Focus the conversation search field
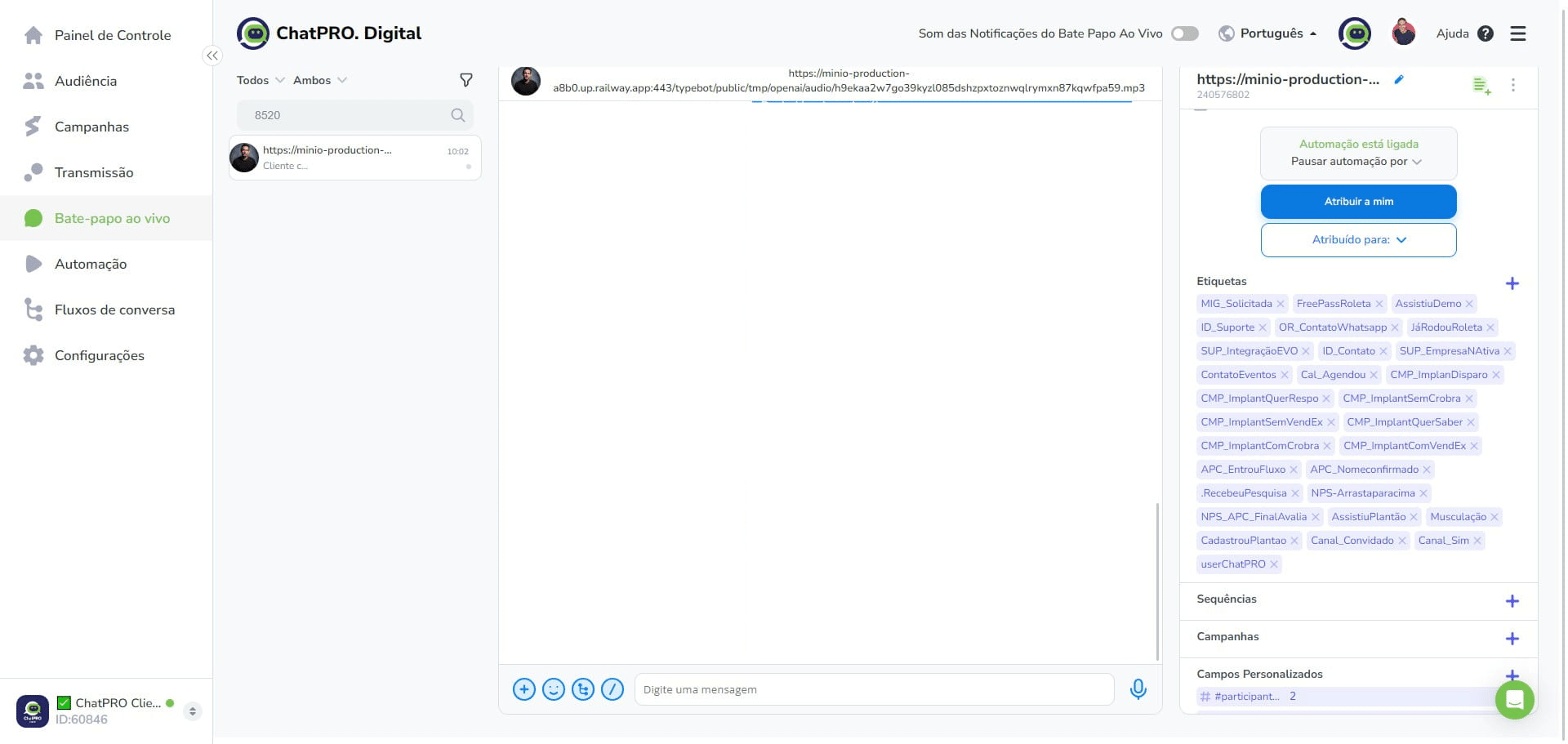The height and width of the screenshot is (744, 1568). point(355,115)
